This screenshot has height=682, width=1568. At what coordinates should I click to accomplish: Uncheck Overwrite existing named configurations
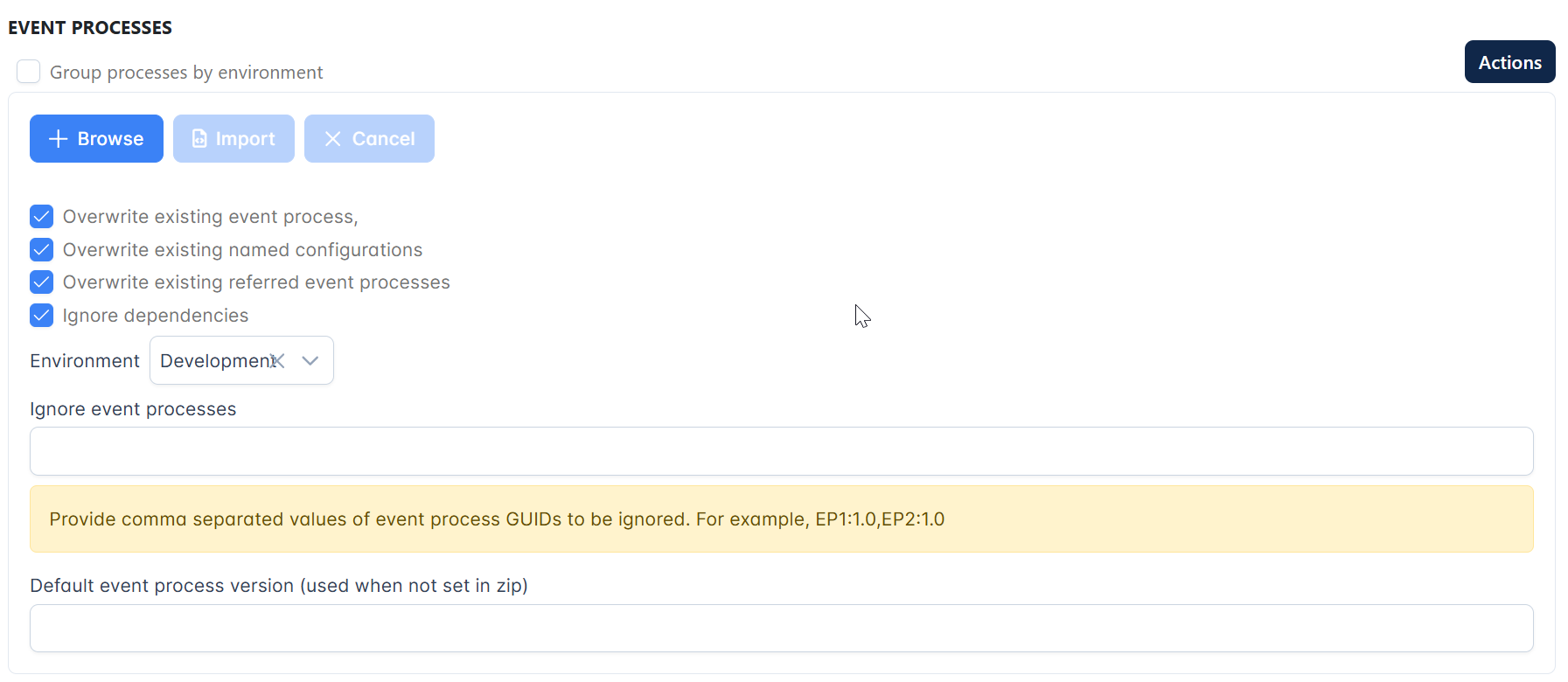coord(41,250)
